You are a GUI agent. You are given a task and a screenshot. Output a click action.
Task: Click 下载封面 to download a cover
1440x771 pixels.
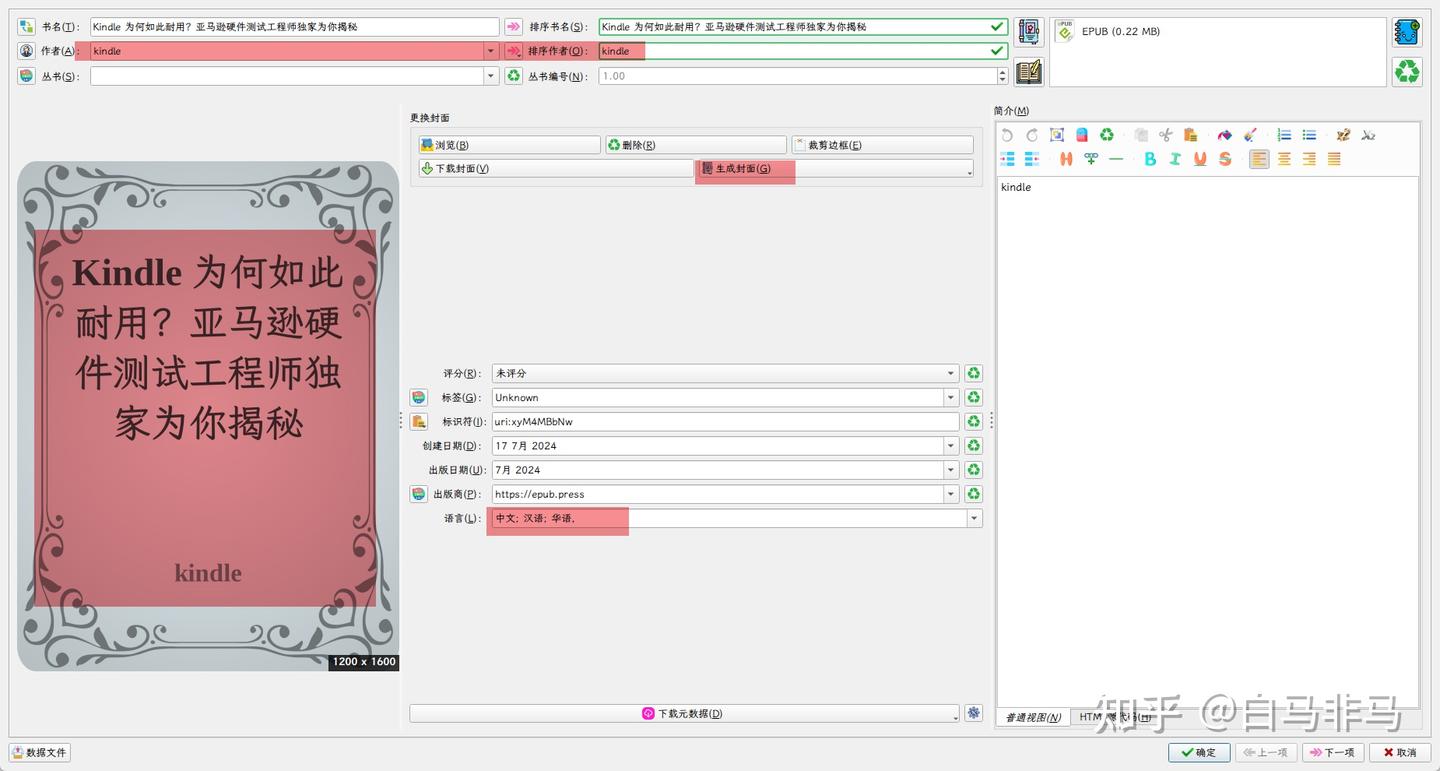[556, 169]
